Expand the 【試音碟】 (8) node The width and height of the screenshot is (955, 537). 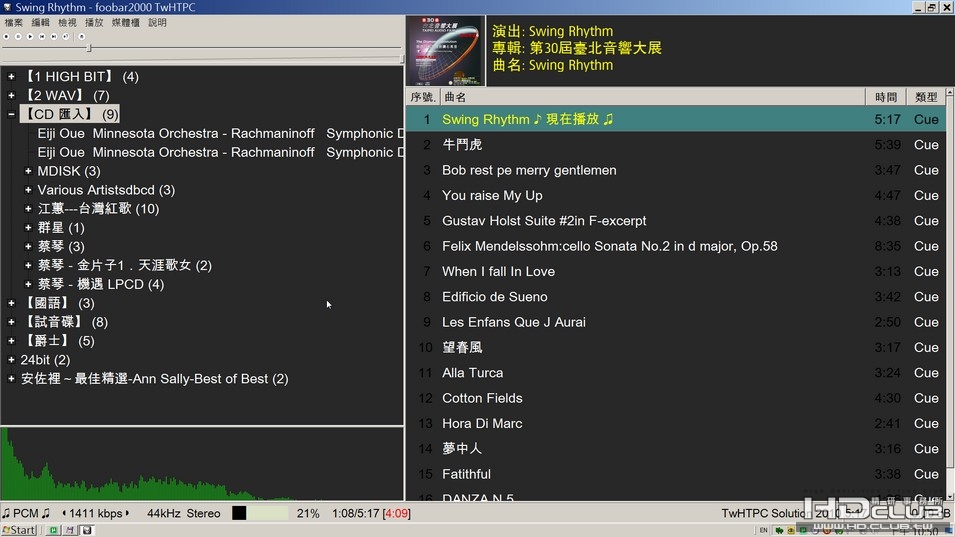tap(11, 322)
